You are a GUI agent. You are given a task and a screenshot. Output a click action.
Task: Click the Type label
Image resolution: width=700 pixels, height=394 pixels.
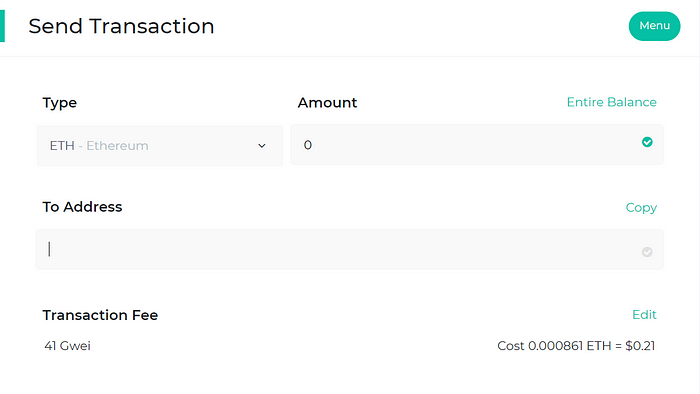pyautogui.click(x=60, y=103)
